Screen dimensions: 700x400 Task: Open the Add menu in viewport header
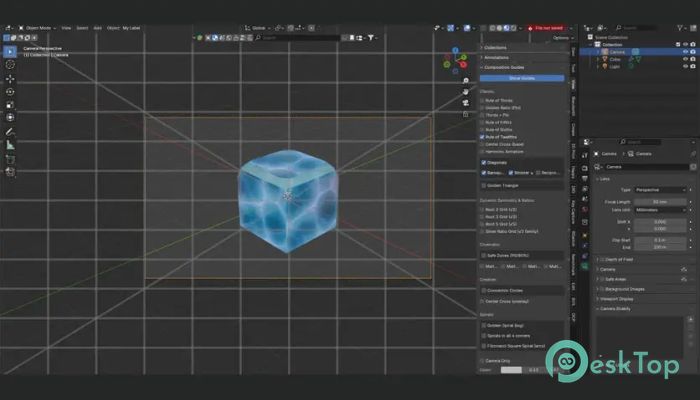(97, 28)
